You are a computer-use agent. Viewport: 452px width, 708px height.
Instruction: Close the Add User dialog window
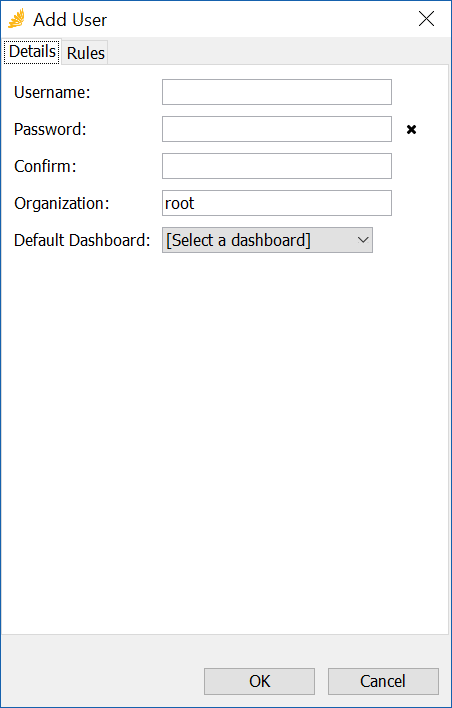pyautogui.click(x=426, y=19)
